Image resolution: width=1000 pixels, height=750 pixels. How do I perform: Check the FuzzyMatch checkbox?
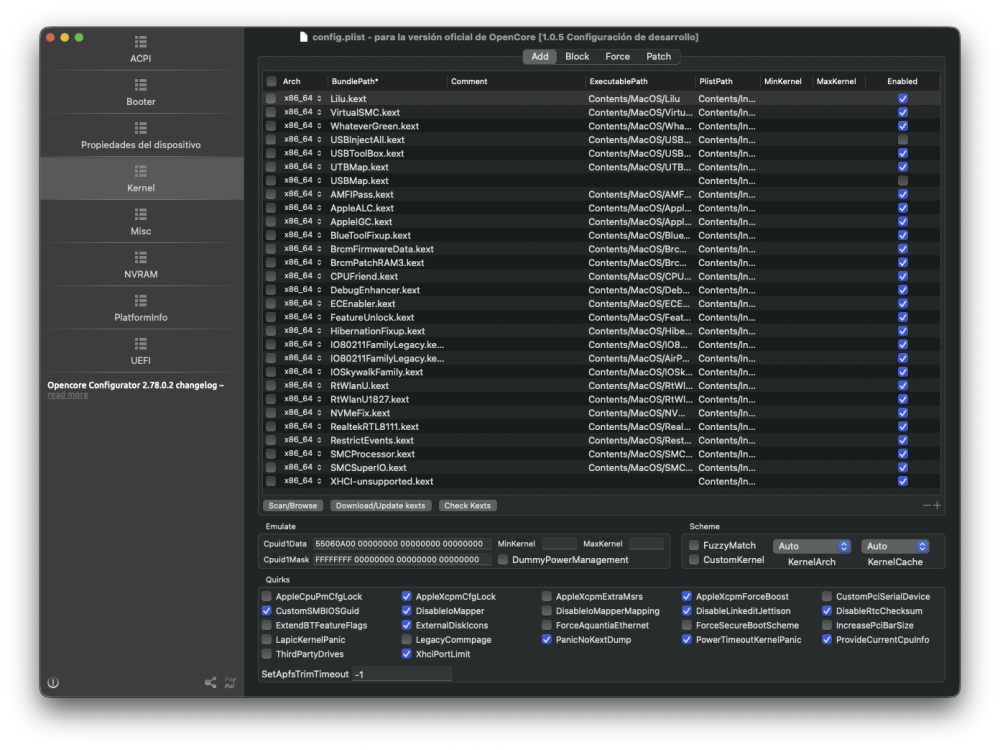pyautogui.click(x=694, y=545)
